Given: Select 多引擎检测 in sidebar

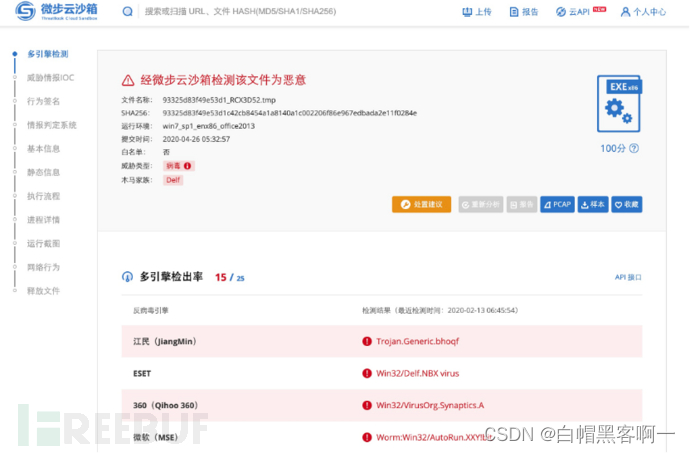Looking at the screenshot, I should pyautogui.click(x=48, y=54).
